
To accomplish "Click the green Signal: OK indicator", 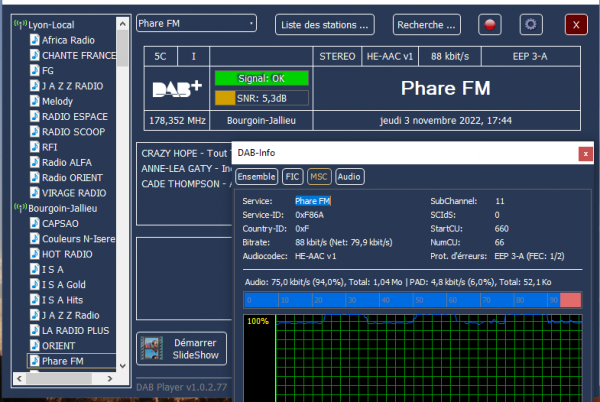I will pyautogui.click(x=261, y=78).
